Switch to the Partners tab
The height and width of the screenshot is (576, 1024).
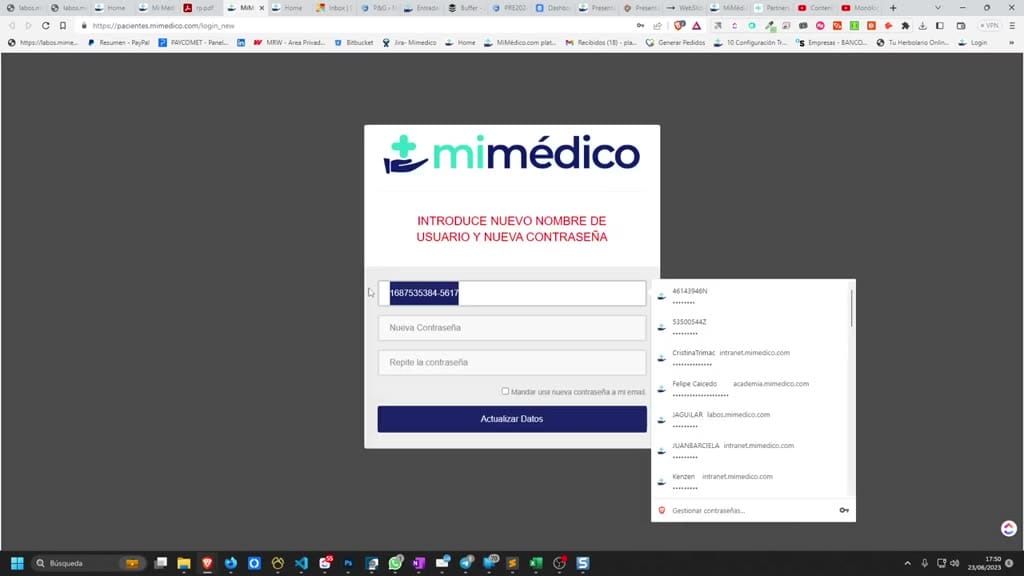773,8
